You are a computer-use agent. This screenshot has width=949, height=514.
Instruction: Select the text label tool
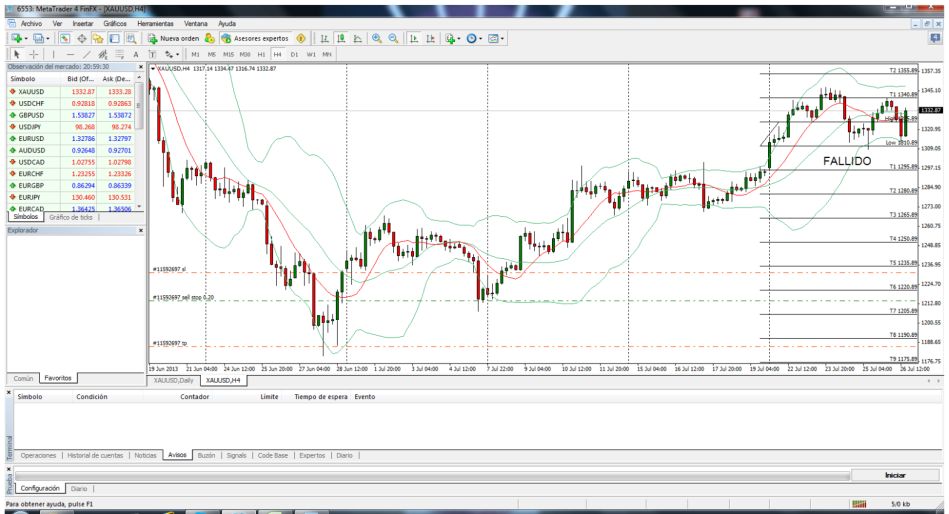[134, 53]
